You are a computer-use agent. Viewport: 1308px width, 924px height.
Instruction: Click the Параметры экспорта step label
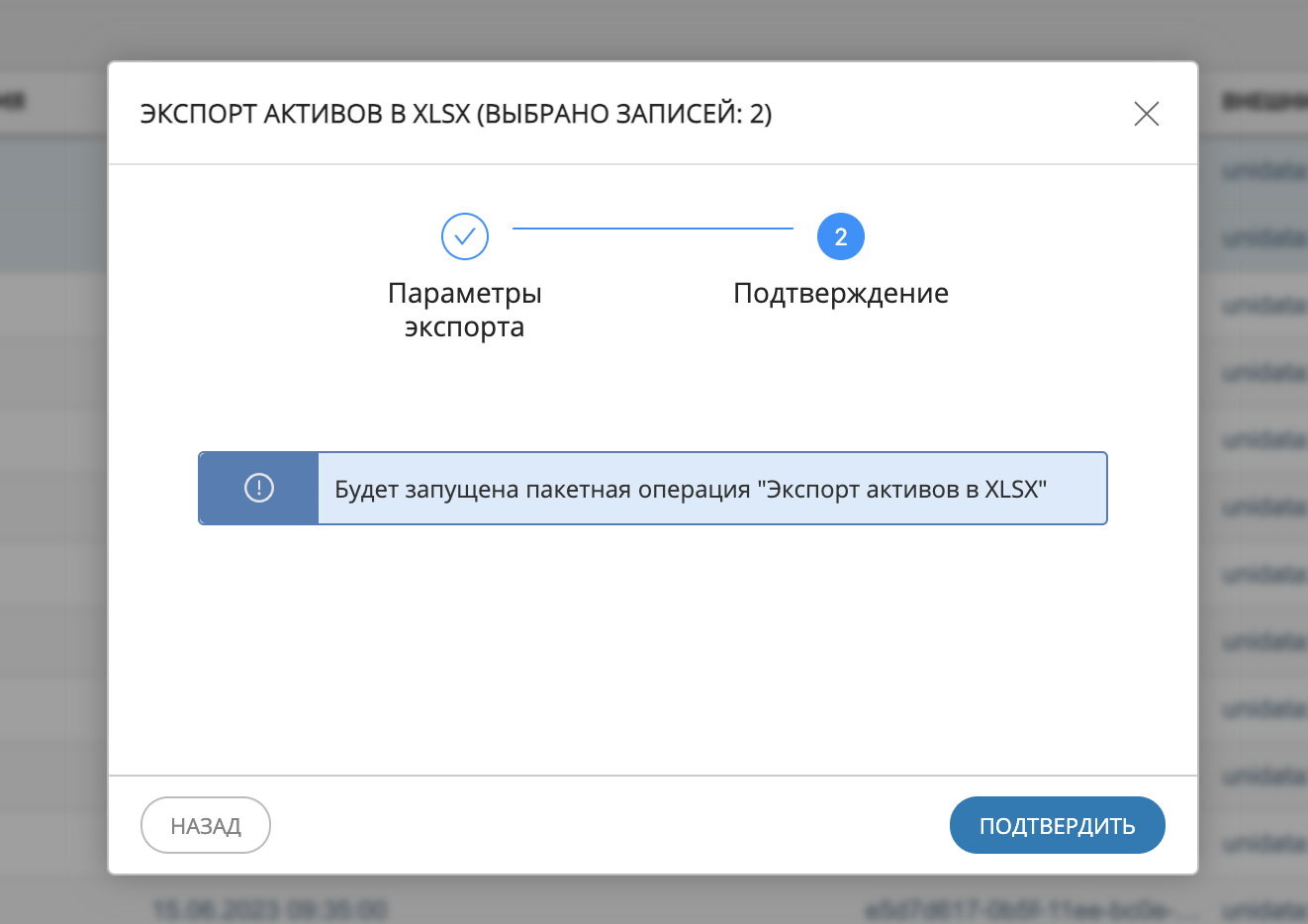(x=465, y=310)
